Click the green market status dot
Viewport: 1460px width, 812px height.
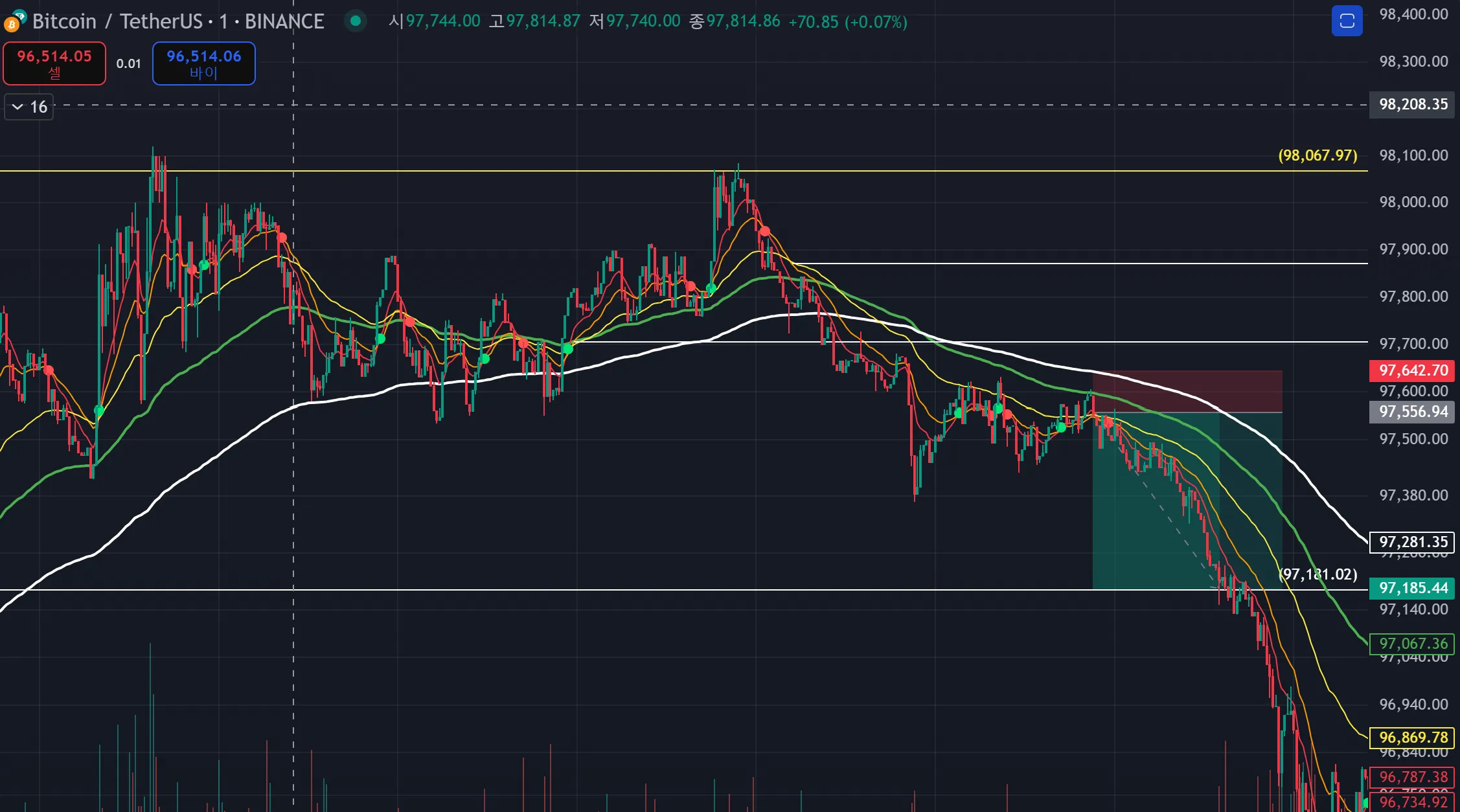coord(355,21)
